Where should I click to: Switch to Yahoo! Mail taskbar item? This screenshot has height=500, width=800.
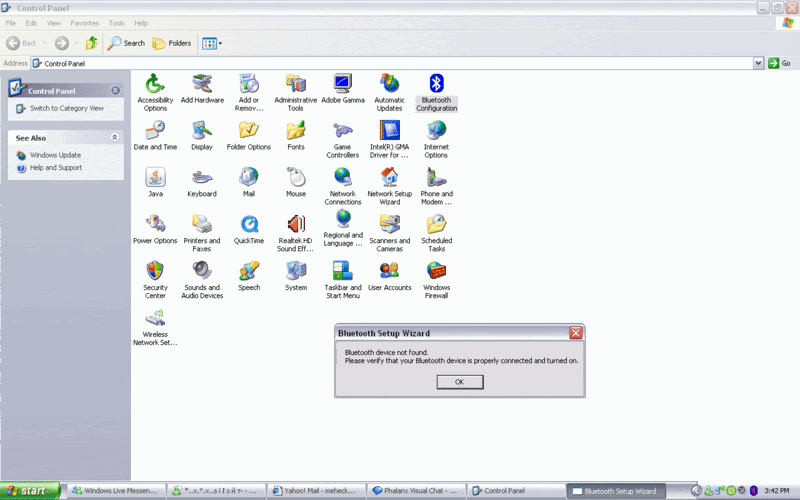tap(316, 491)
